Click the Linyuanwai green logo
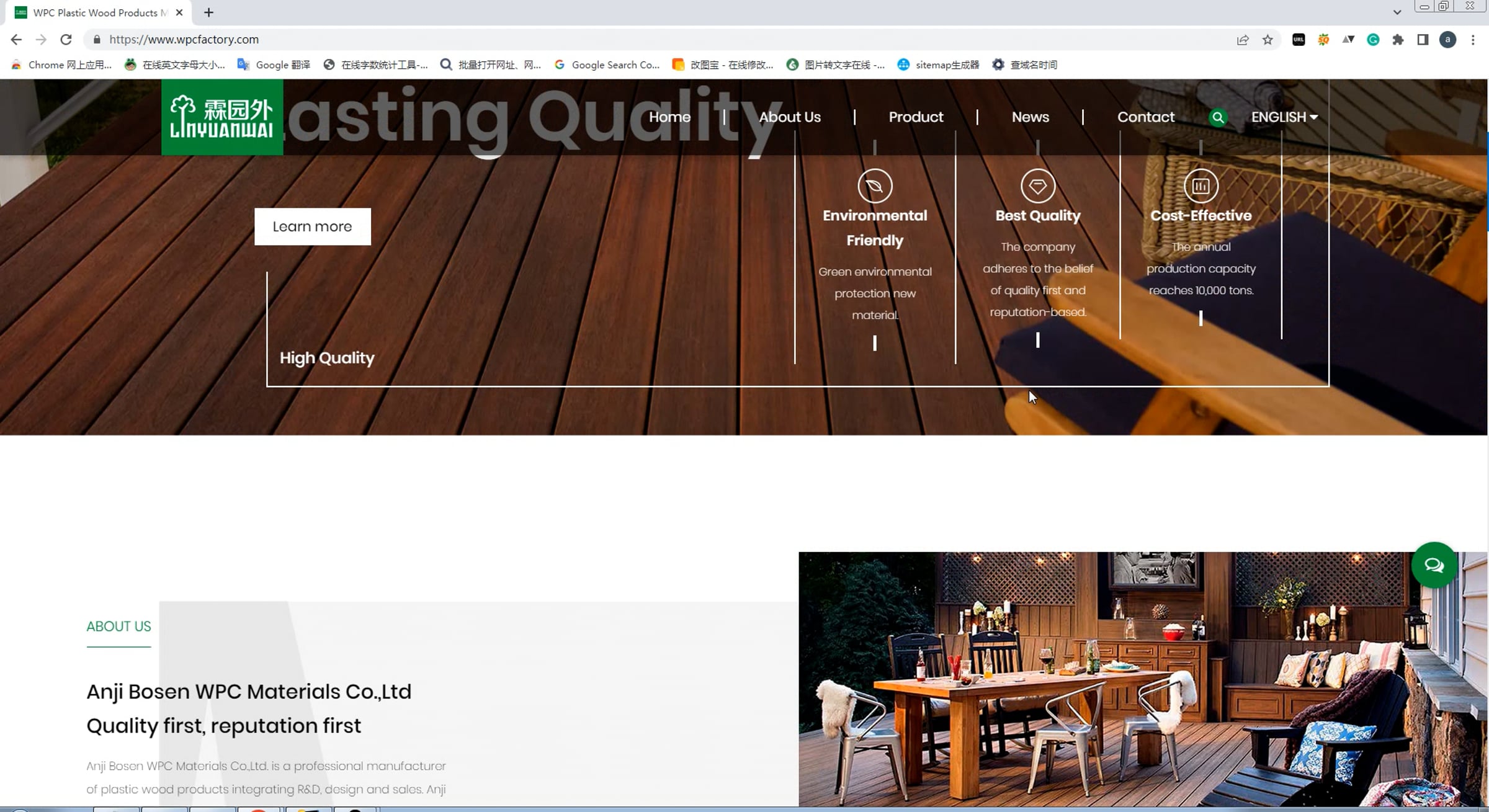1489x812 pixels. pyautogui.click(x=222, y=117)
